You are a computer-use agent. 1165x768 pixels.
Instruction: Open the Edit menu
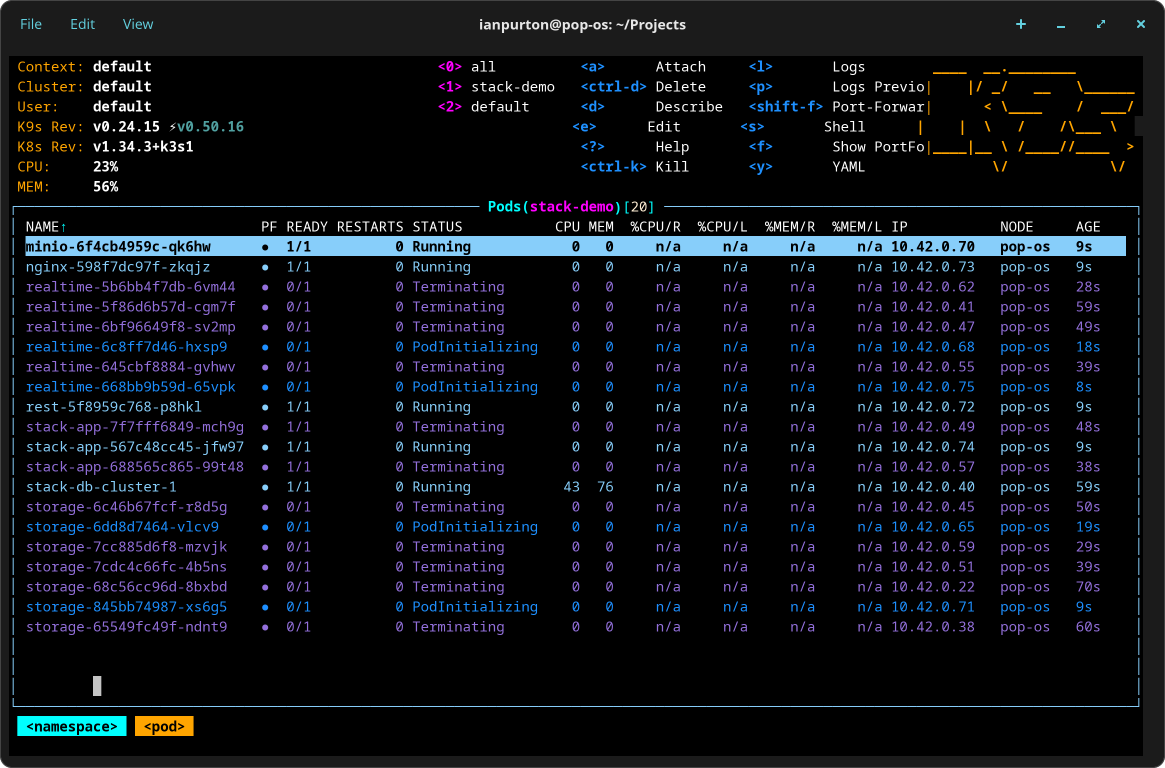[x=83, y=24]
